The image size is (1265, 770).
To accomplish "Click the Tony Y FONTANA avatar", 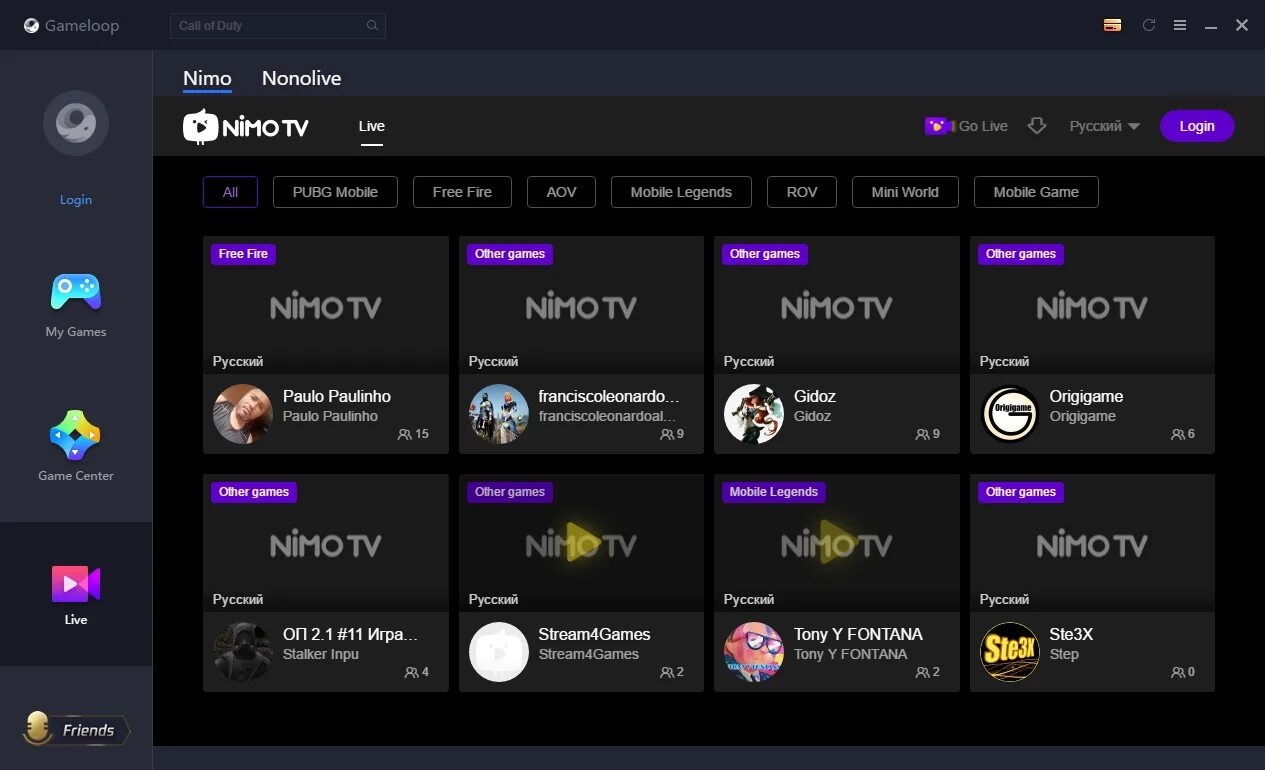I will (x=754, y=652).
